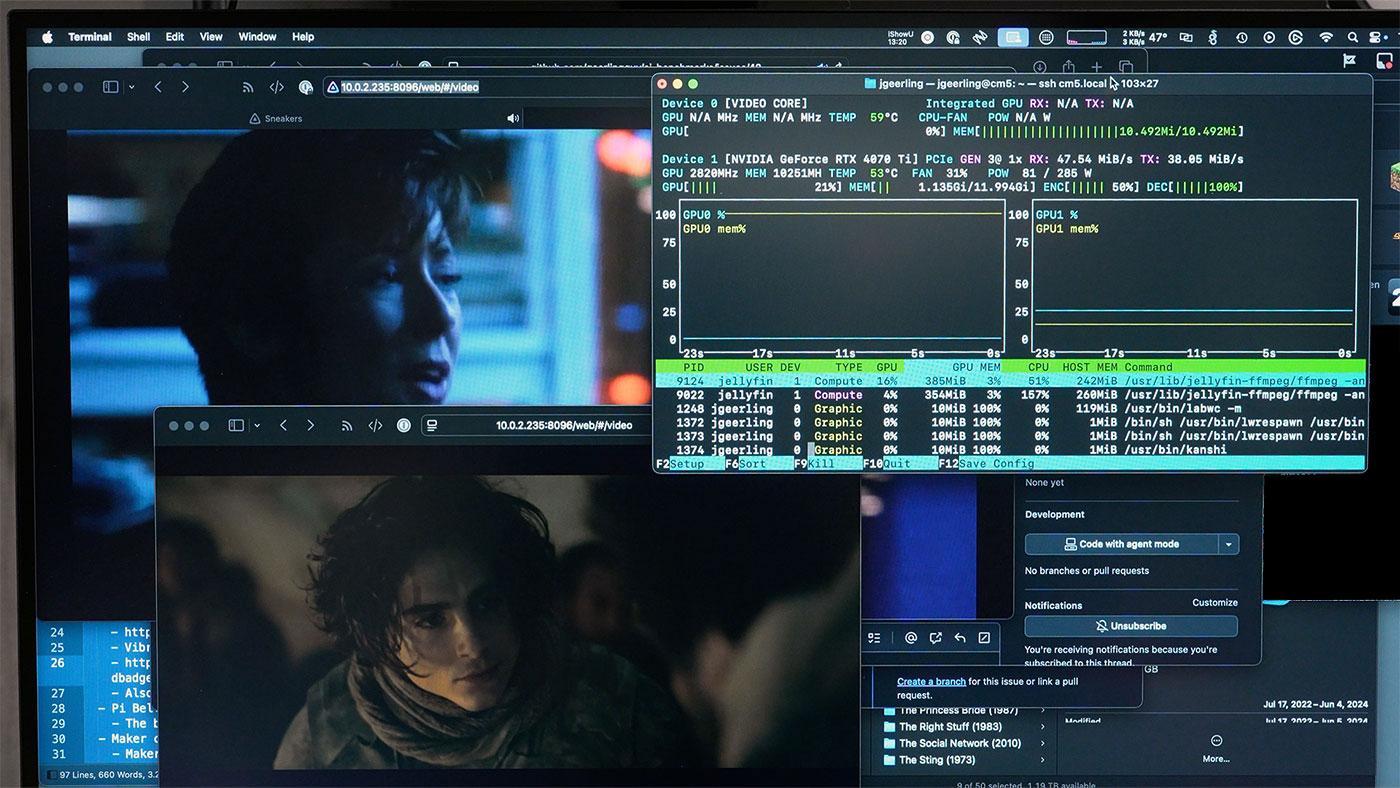Click the address bar showing 10.0.2.235:8096/web/#/video in lower window
Image resolution: width=1400 pixels, height=788 pixels.
tap(563, 425)
